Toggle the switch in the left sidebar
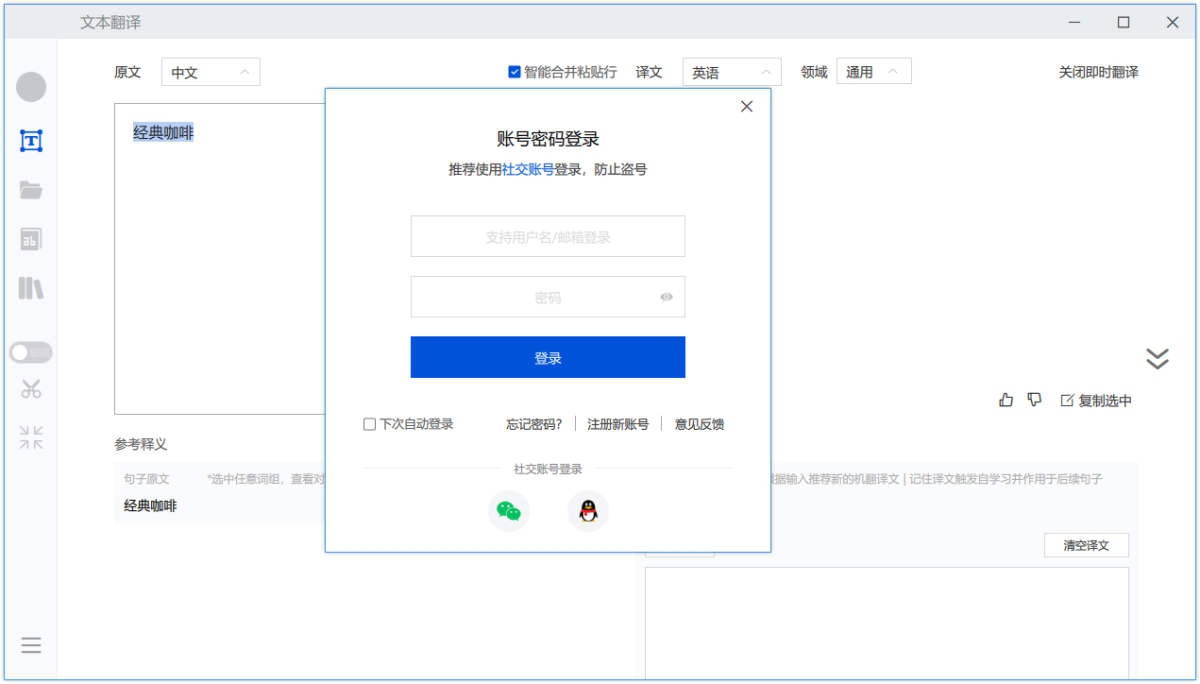 [x=31, y=352]
